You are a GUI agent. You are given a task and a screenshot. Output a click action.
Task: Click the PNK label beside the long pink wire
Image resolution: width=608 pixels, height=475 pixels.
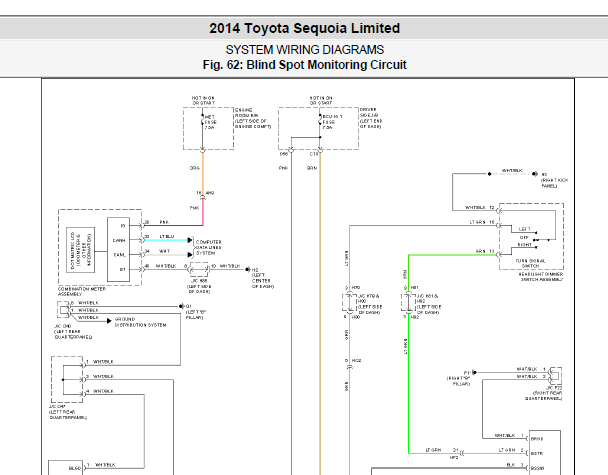point(283,168)
